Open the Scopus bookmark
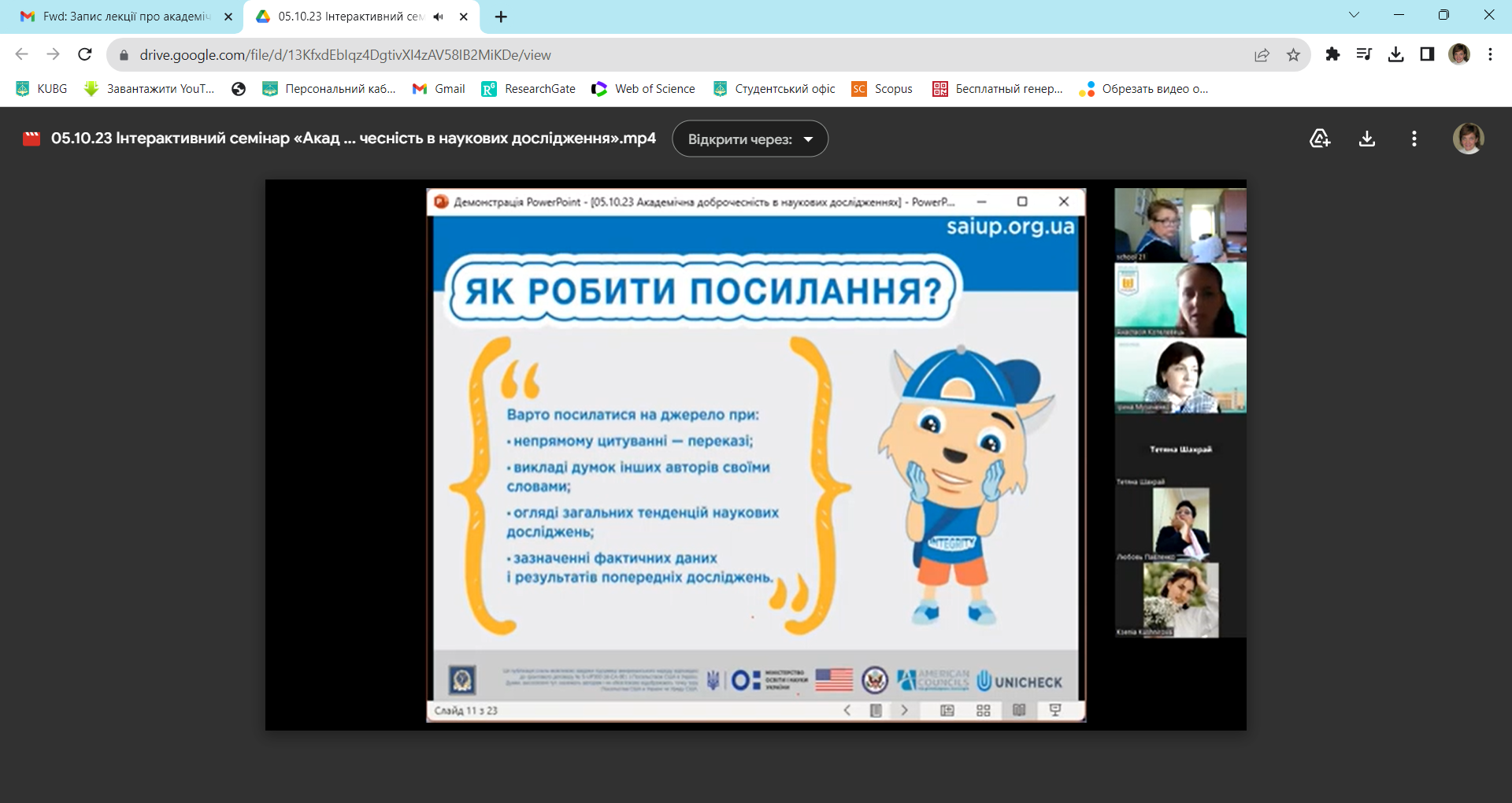Image resolution: width=1512 pixels, height=803 pixels. coord(882,89)
